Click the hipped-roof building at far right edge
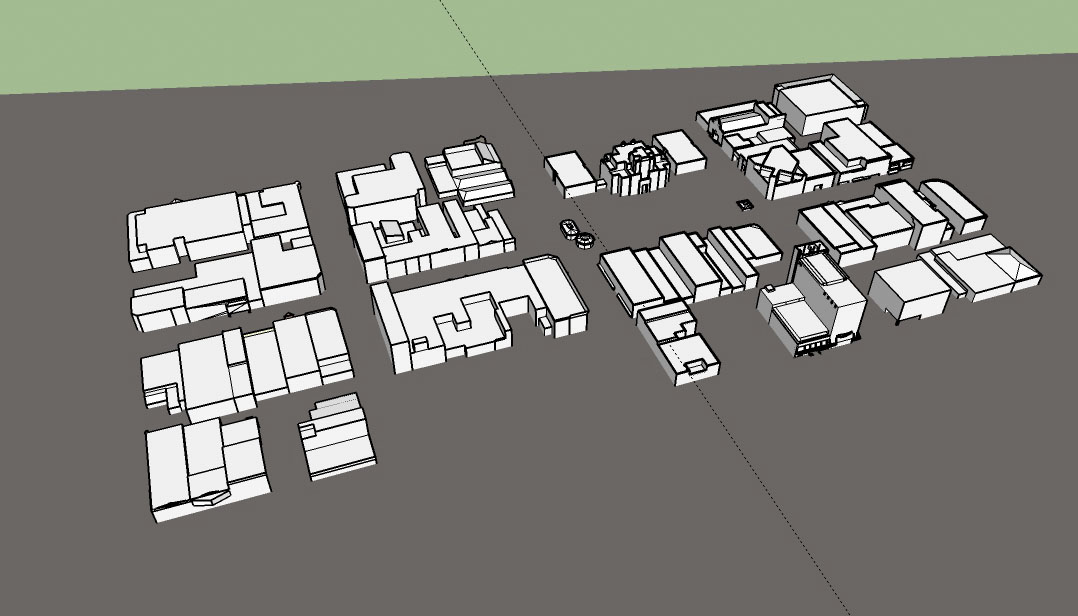This screenshot has height=616, width=1078. pos(988,266)
